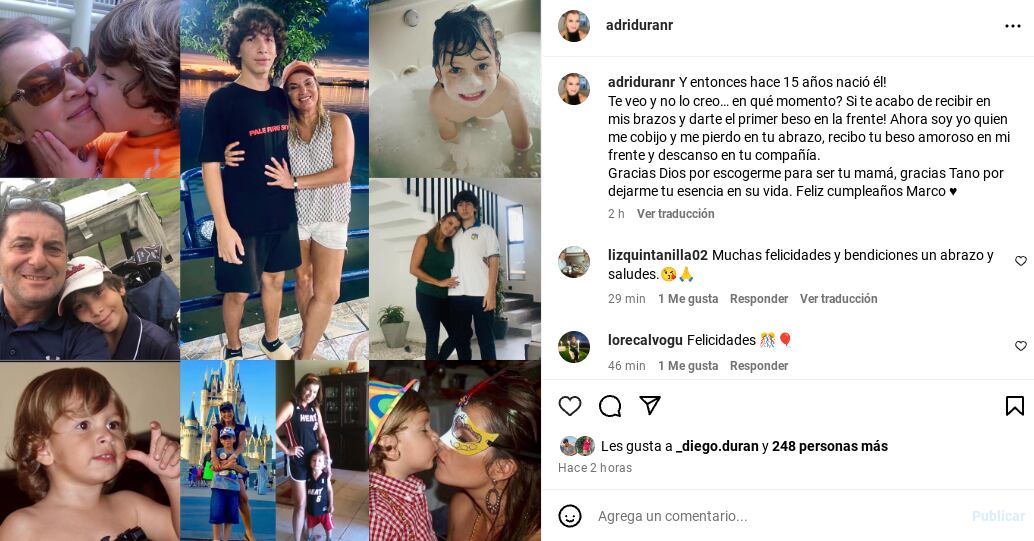This screenshot has height=541, width=1034.
Task: Like lizquintanilla02's comment
Action: 1020,261
